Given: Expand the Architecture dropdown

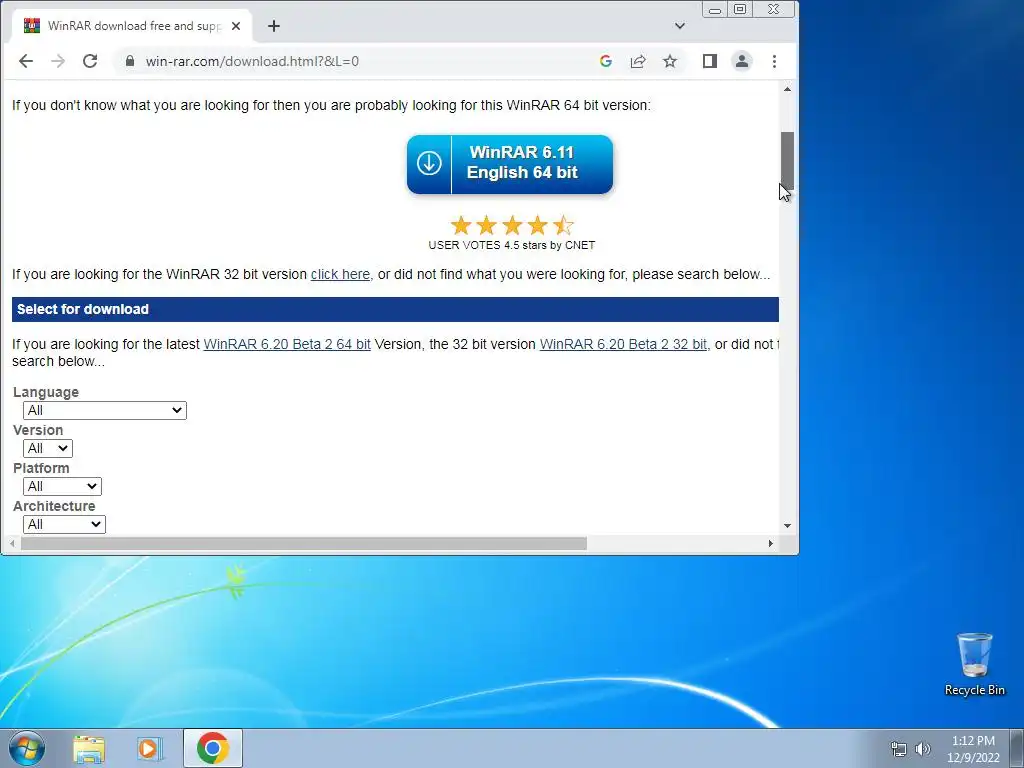Looking at the screenshot, I should [64, 524].
